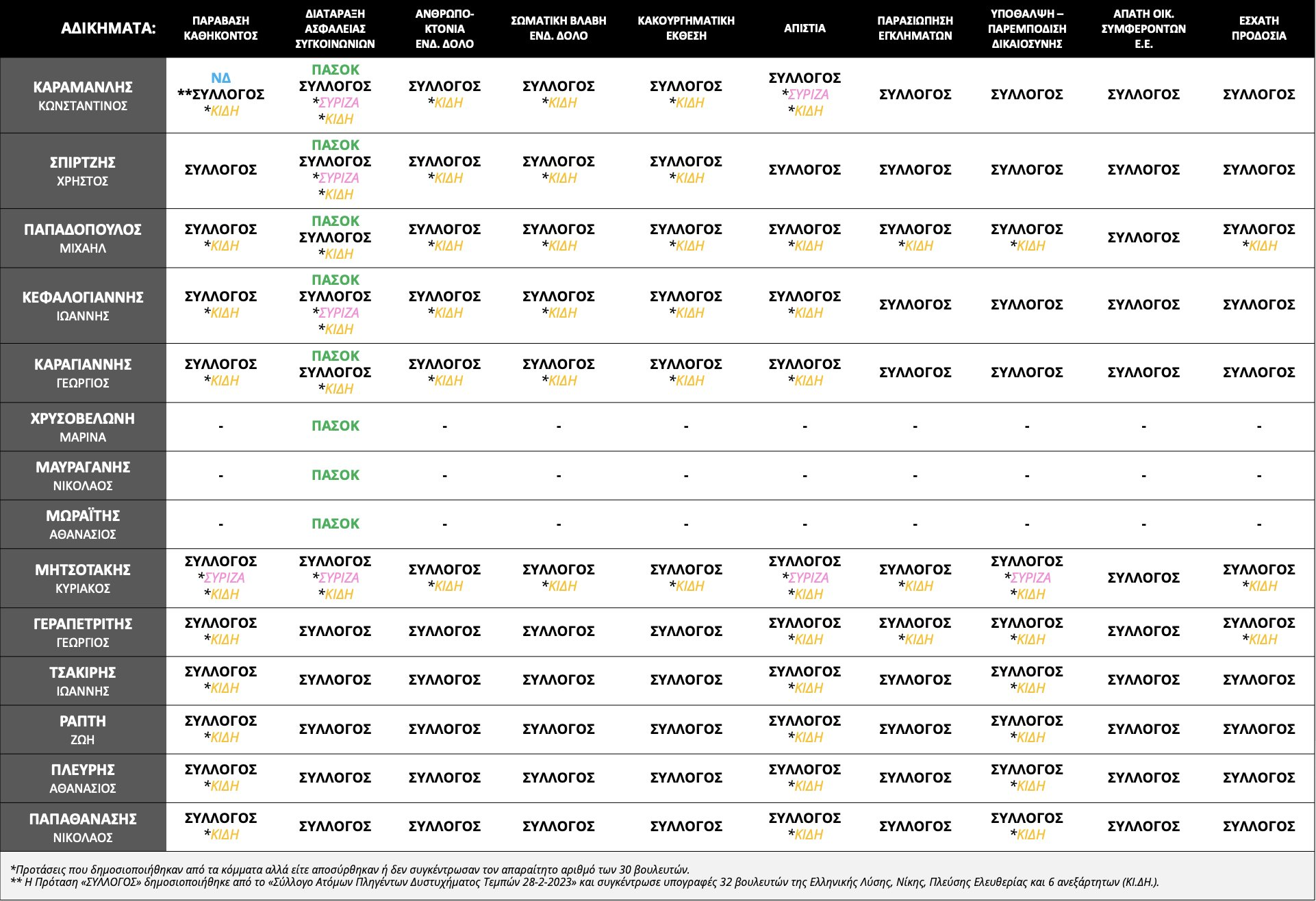The image size is (1316, 901).
Task: Click the ΣΠΙΡΤΖΗΣ ΧΡΗΣΤΟΣ row header
Action: pos(83,170)
